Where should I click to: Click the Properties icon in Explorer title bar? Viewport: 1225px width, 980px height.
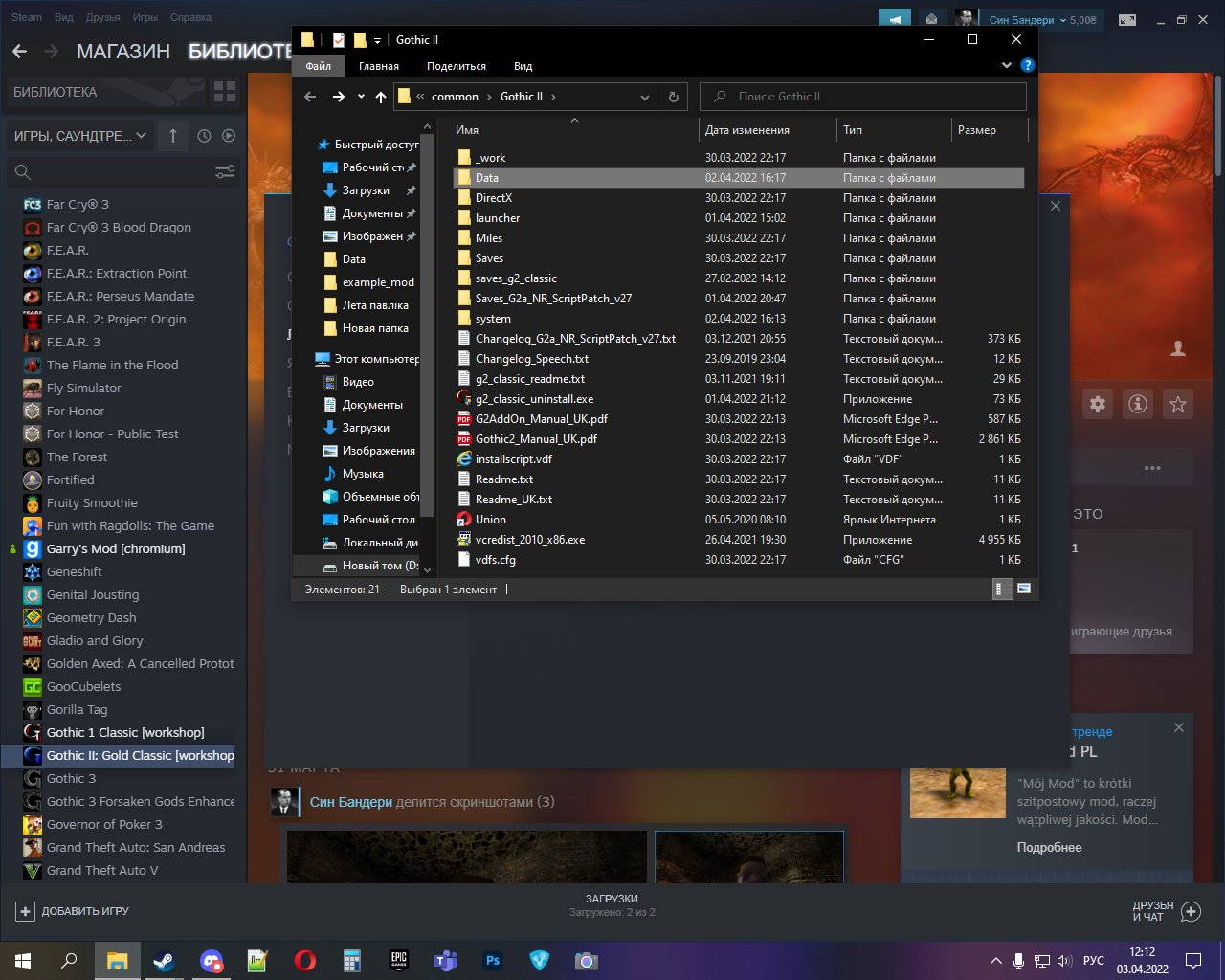339,40
